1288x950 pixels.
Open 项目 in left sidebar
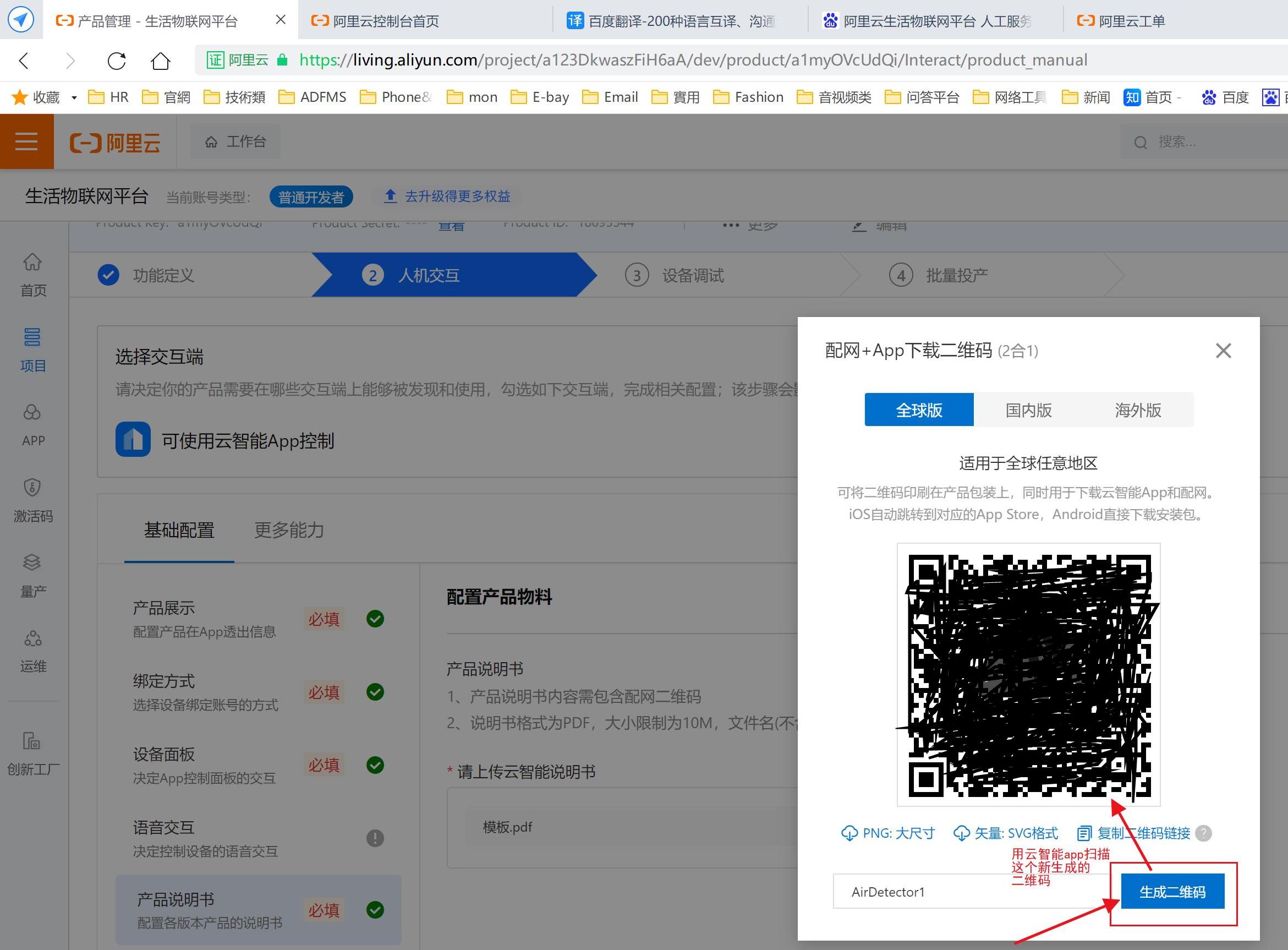click(33, 350)
